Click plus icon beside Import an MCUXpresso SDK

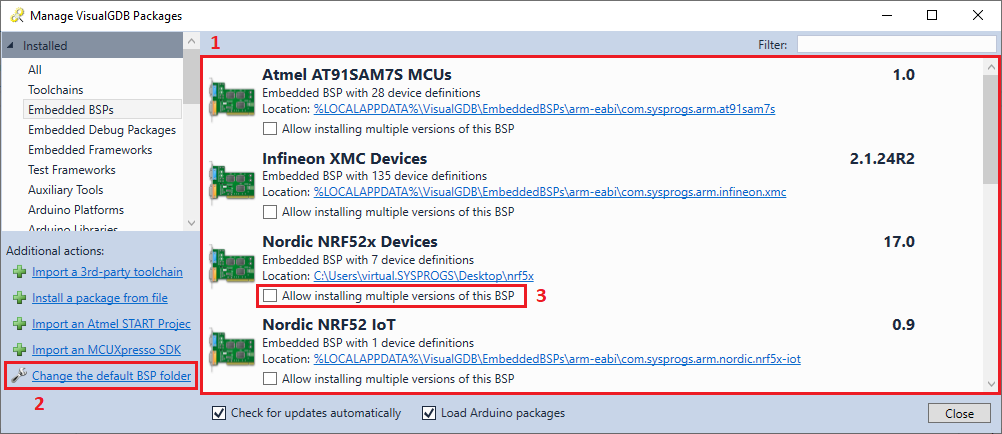pyautogui.click(x=20, y=350)
